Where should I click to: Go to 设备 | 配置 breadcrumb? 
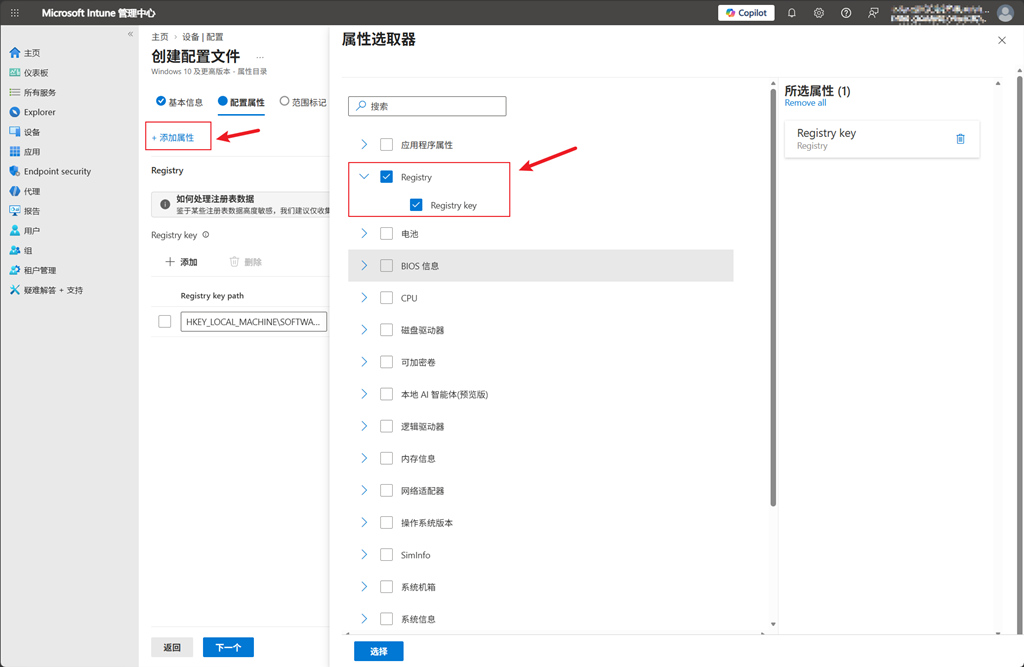point(202,37)
